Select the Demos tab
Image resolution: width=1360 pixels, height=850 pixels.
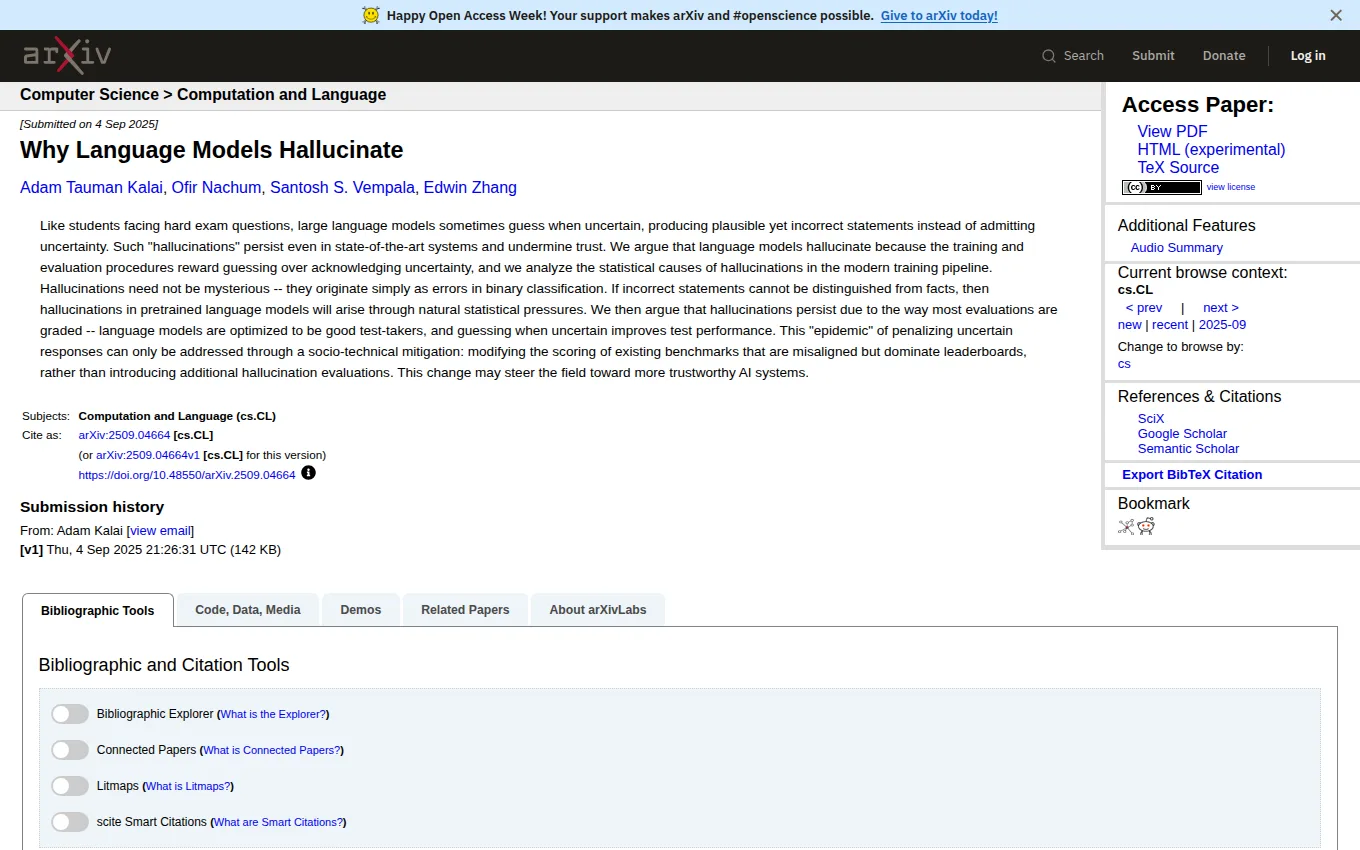[x=361, y=610]
